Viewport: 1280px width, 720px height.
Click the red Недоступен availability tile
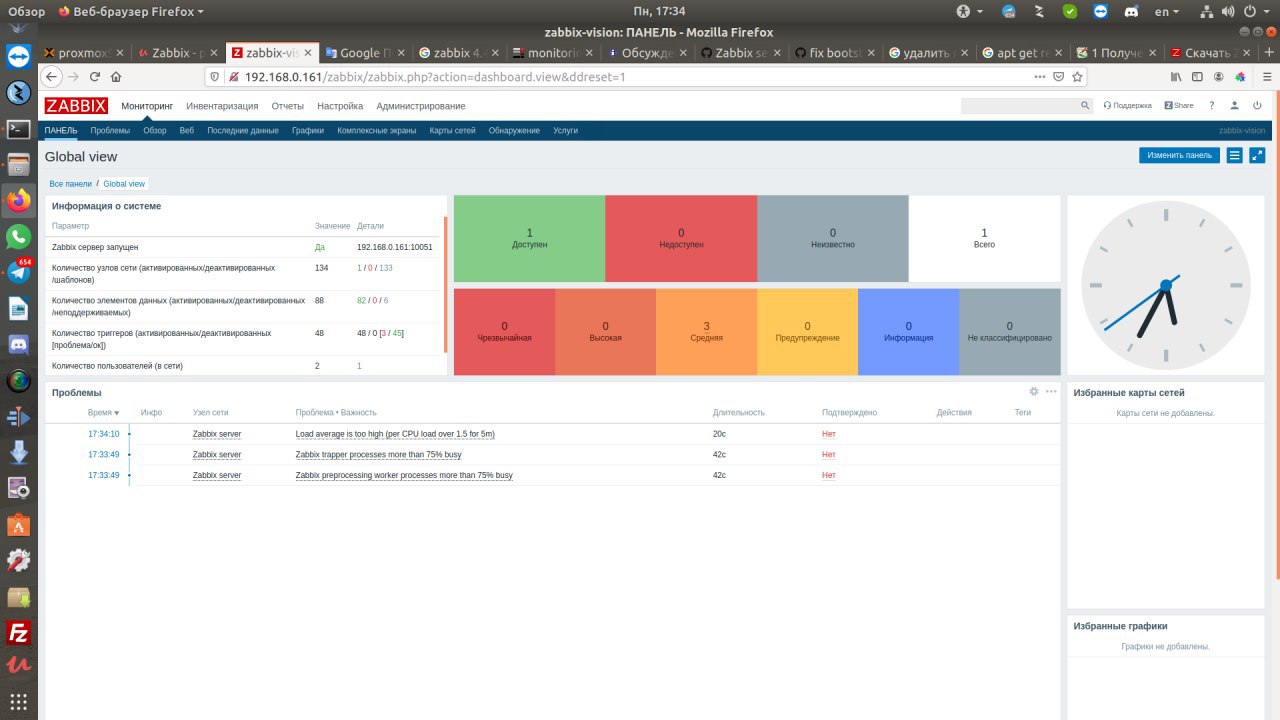click(681, 238)
